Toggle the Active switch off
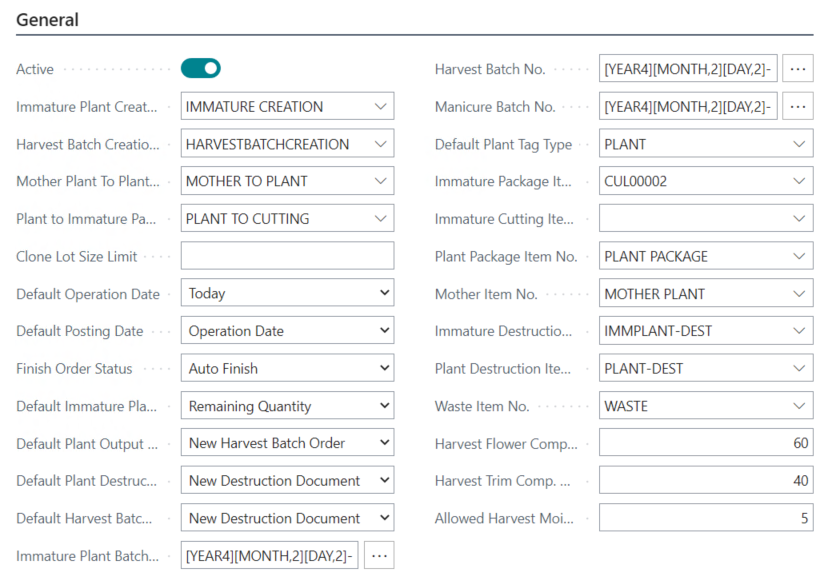Viewport: 822px width, 577px height. click(x=200, y=69)
